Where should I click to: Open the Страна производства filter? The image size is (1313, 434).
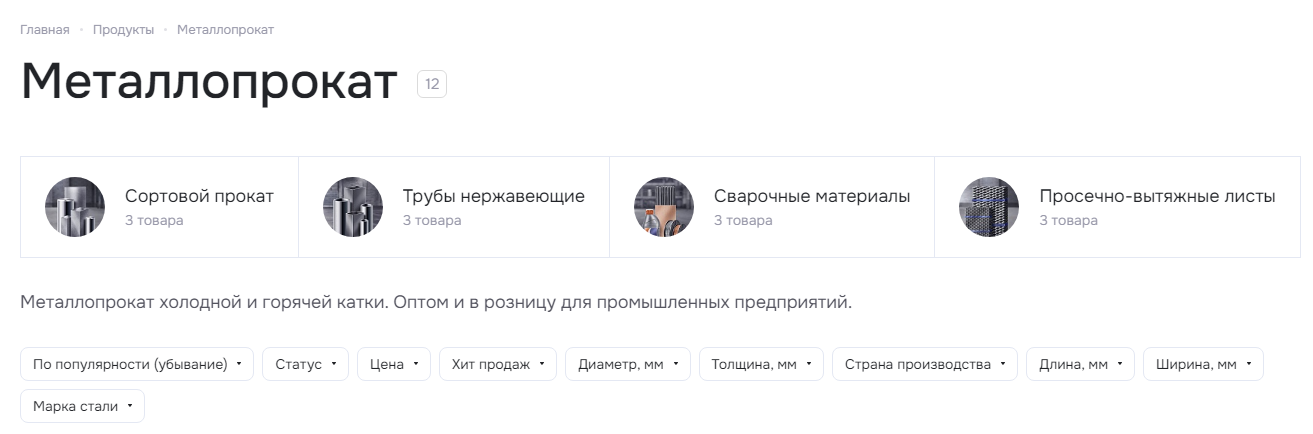coord(925,364)
